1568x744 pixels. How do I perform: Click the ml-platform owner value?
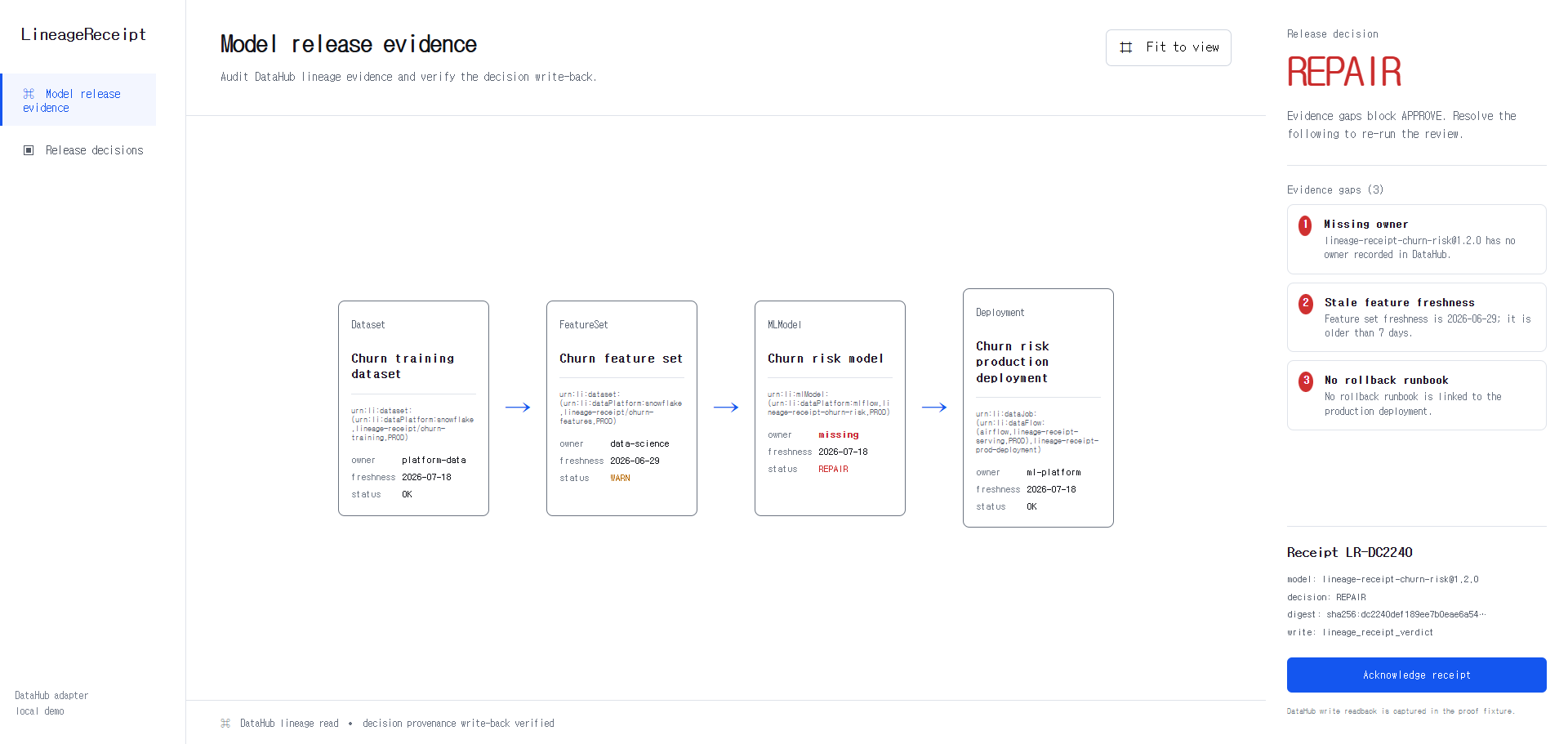coord(1053,473)
